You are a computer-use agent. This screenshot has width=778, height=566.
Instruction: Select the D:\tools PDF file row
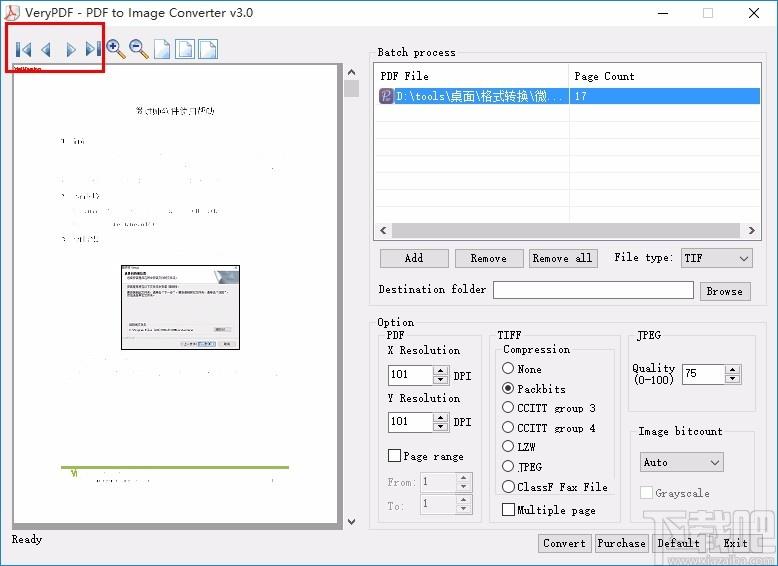click(x=569, y=96)
